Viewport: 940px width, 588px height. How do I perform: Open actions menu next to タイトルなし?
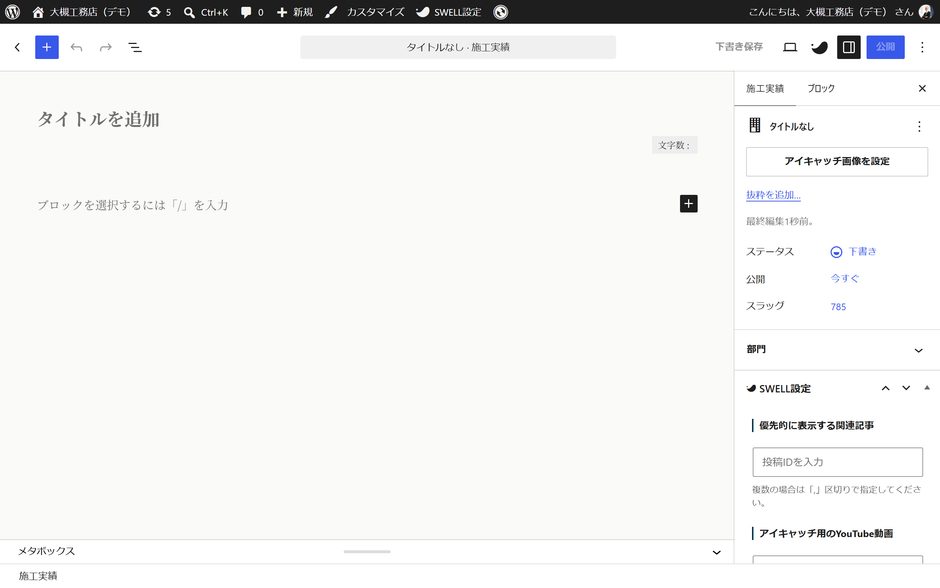[919, 126]
